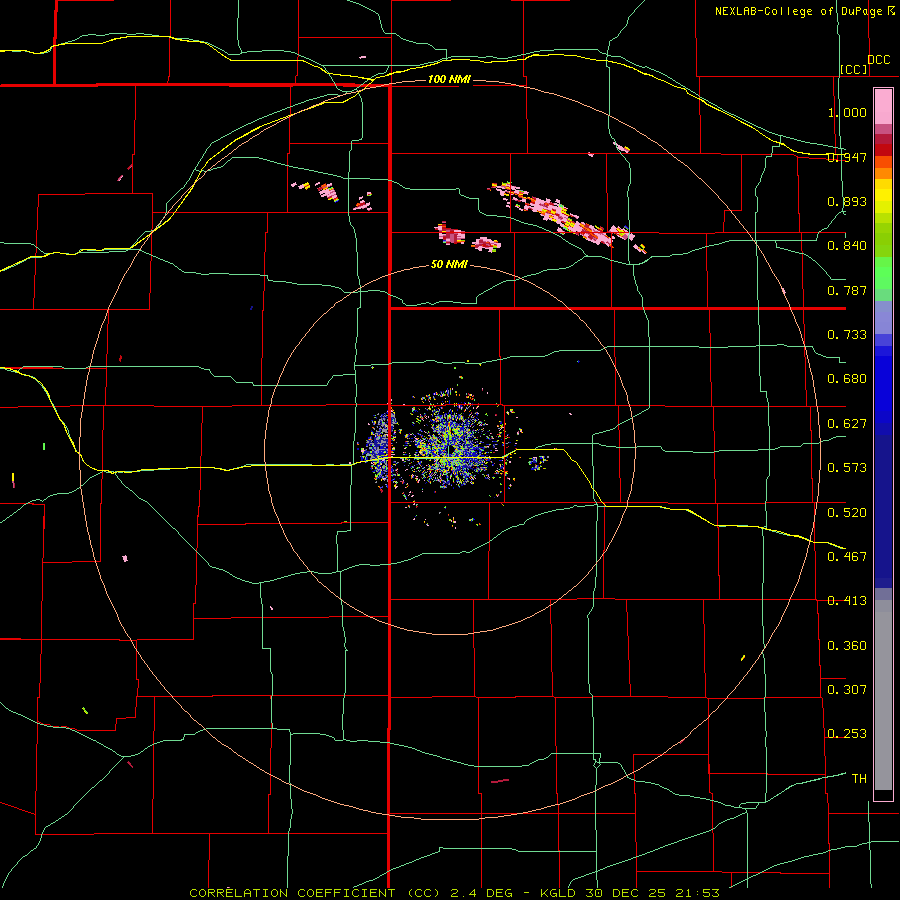Viewport: 900px width, 900px height.
Task: Click the DCC label above the scale
Action: 878,60
